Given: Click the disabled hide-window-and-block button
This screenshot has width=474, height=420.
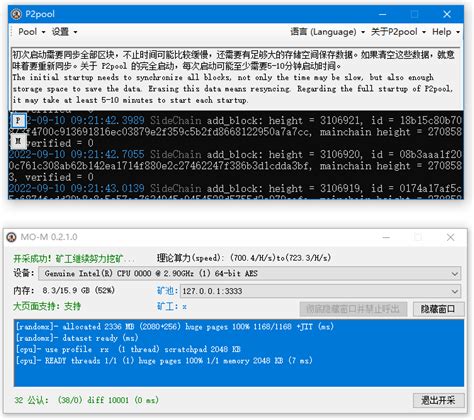Looking at the screenshot, I should [353, 309].
